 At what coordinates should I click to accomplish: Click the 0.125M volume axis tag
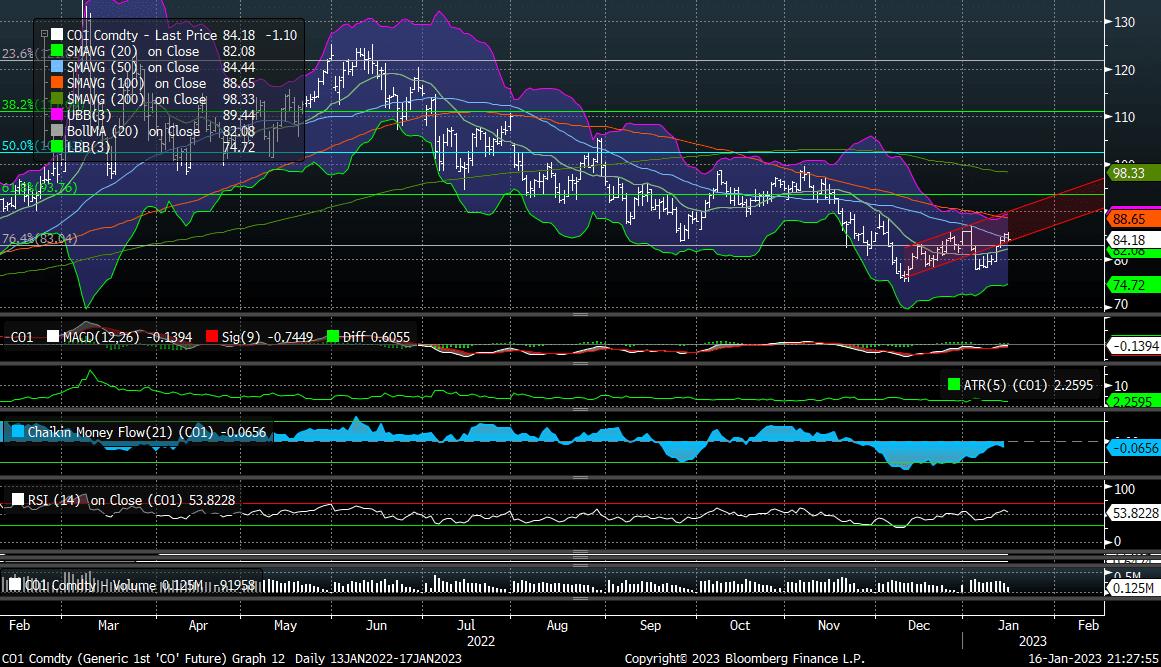tap(1133, 589)
